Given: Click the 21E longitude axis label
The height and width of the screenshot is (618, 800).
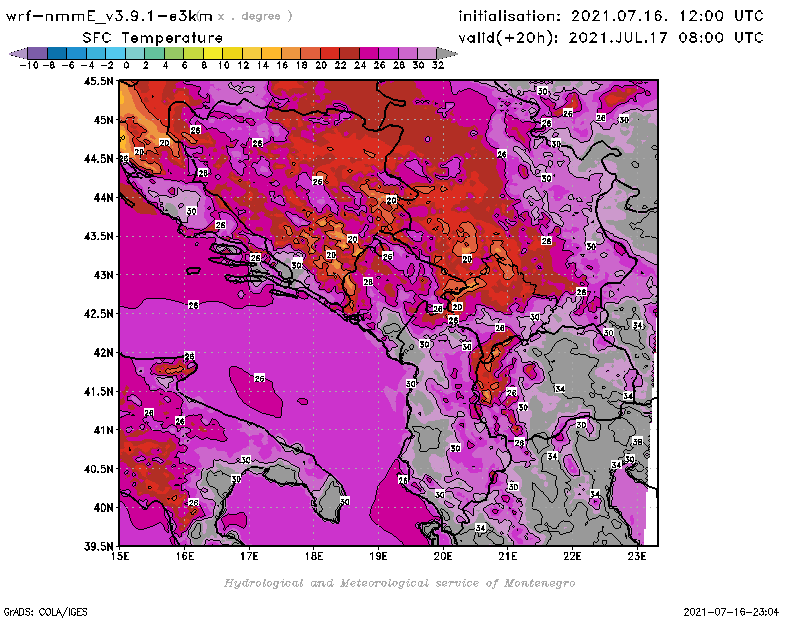Looking at the screenshot, I should pos(508,556).
